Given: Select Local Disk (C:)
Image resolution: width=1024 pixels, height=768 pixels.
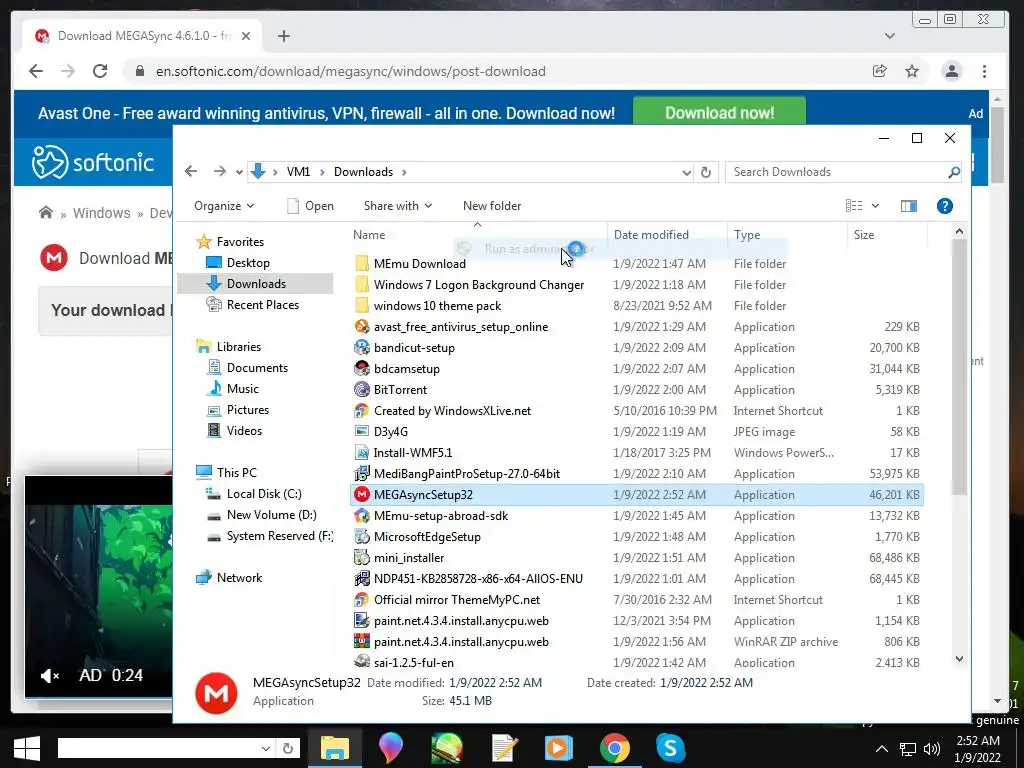Looking at the screenshot, I should tap(264, 494).
